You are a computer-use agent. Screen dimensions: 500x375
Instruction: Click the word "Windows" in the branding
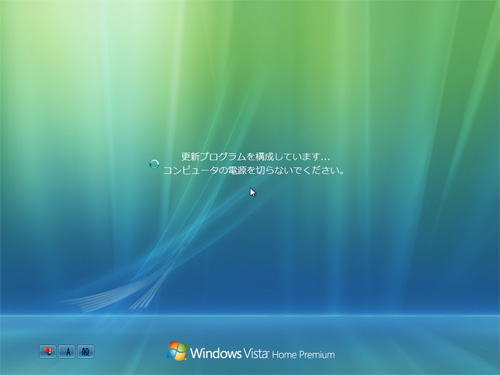[x=216, y=353]
